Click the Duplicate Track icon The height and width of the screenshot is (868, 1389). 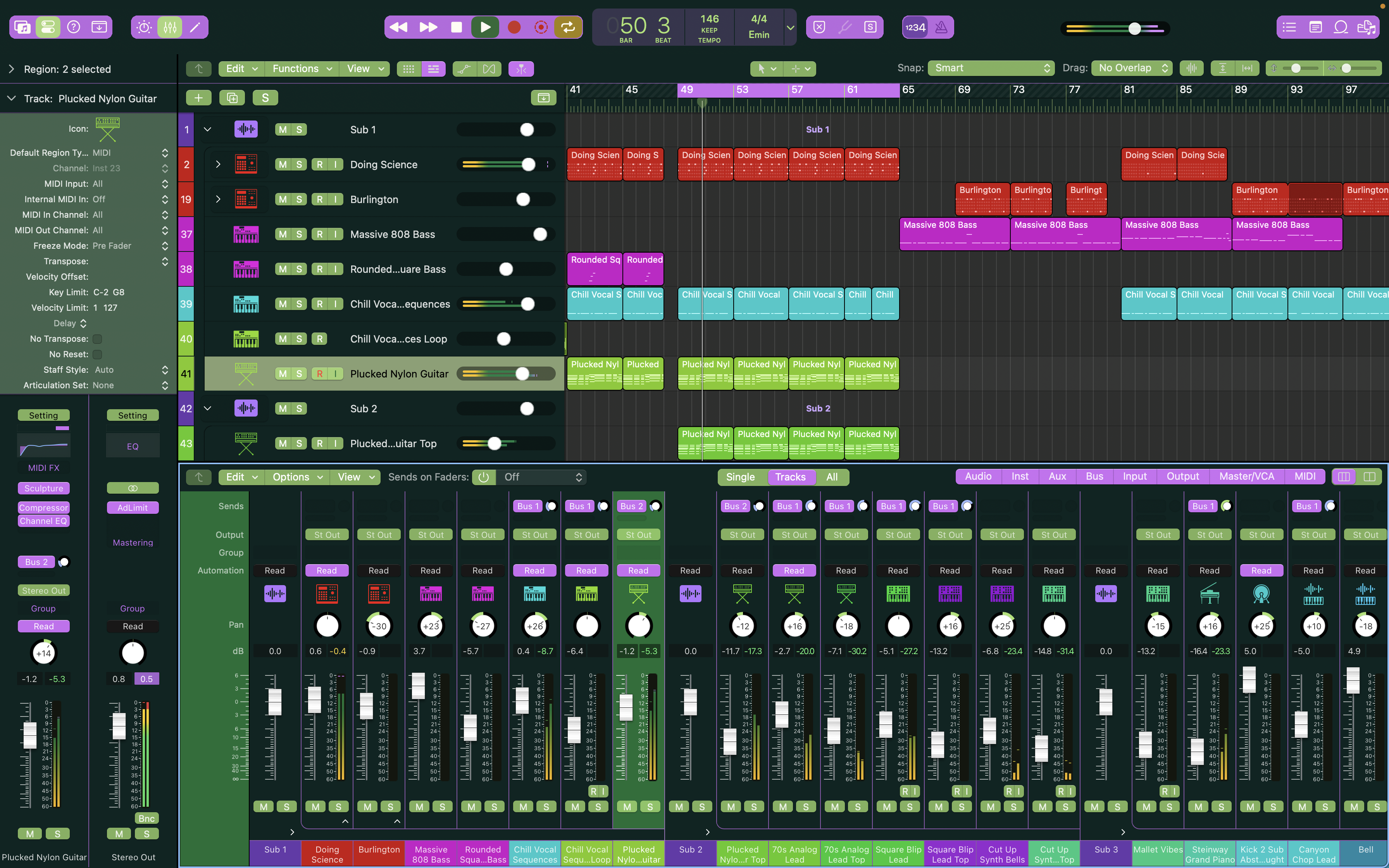[x=232, y=98]
